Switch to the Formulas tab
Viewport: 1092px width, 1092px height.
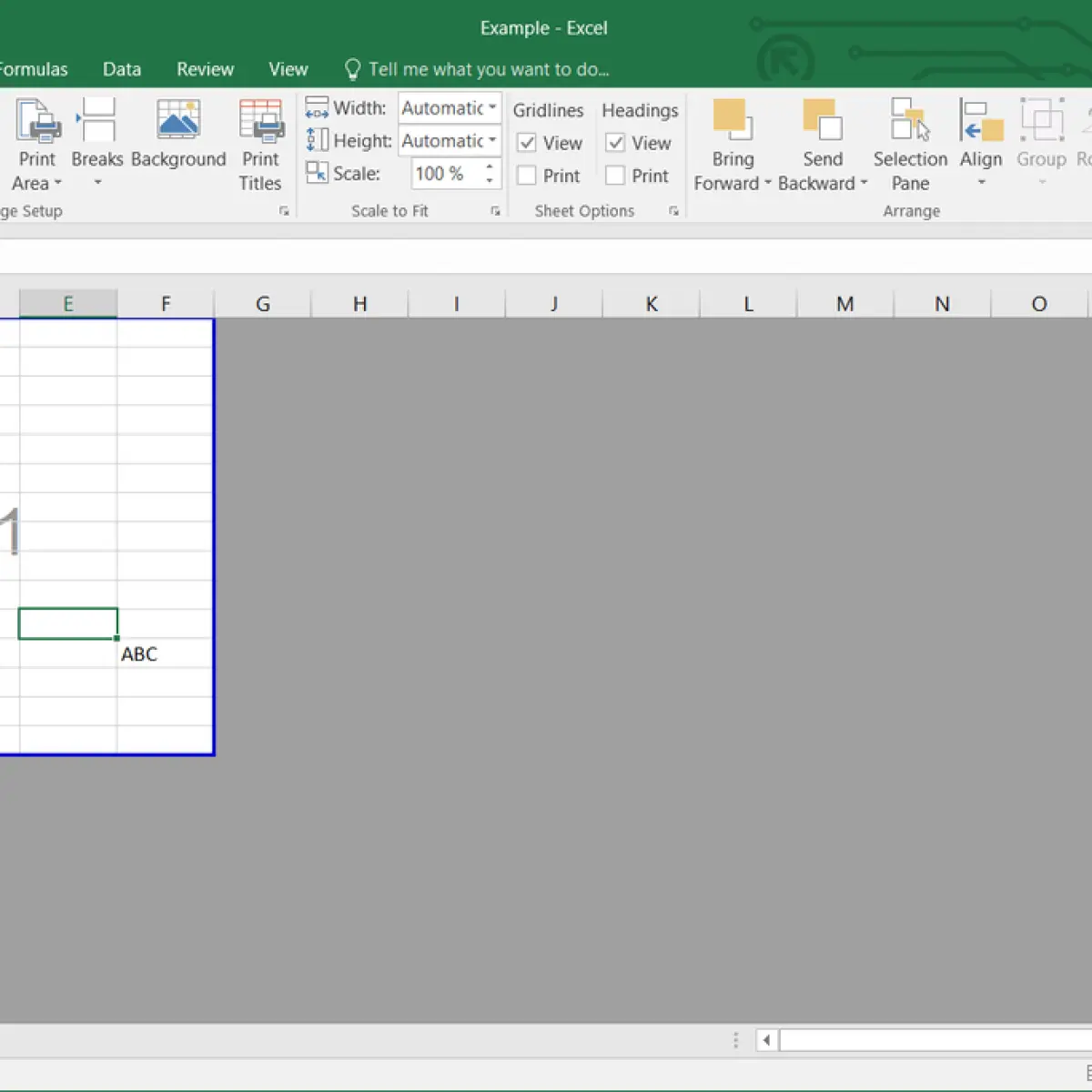coord(33,69)
